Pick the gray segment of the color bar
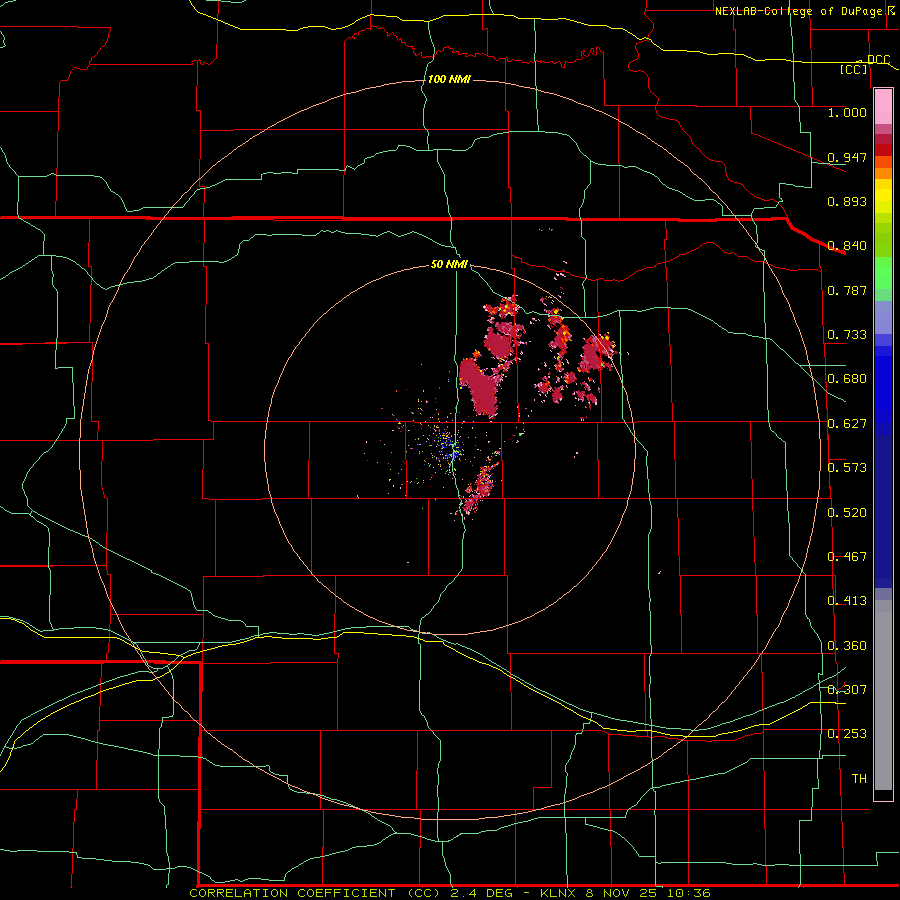 [883, 695]
